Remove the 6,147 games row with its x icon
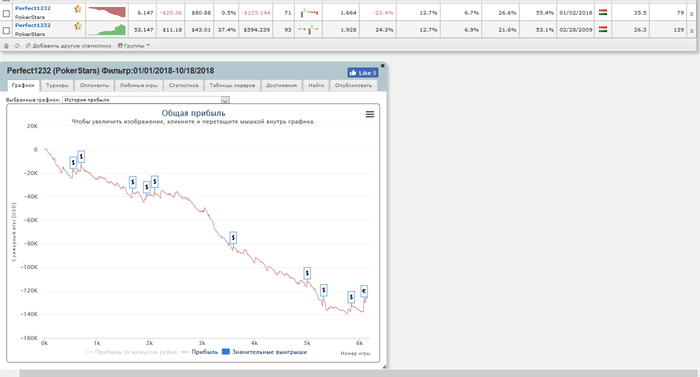Image resolution: width=700 pixels, height=377 pixels. [x=692, y=13]
